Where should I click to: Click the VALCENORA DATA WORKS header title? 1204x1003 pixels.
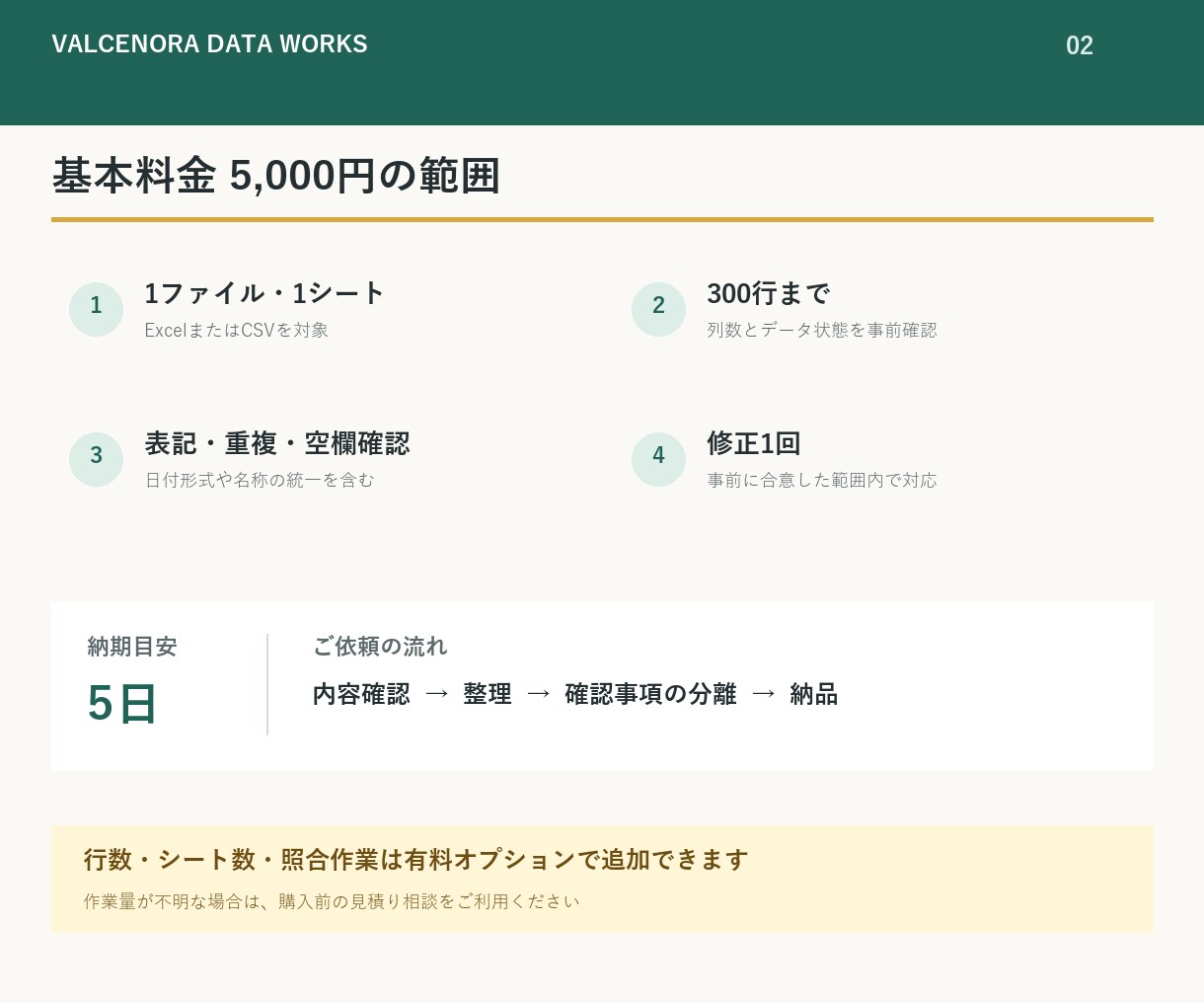(209, 44)
